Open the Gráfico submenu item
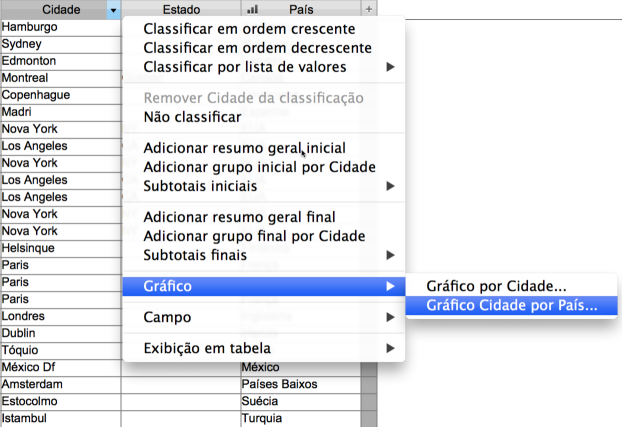This screenshot has height=427, width=622. pyautogui.click(x=264, y=286)
